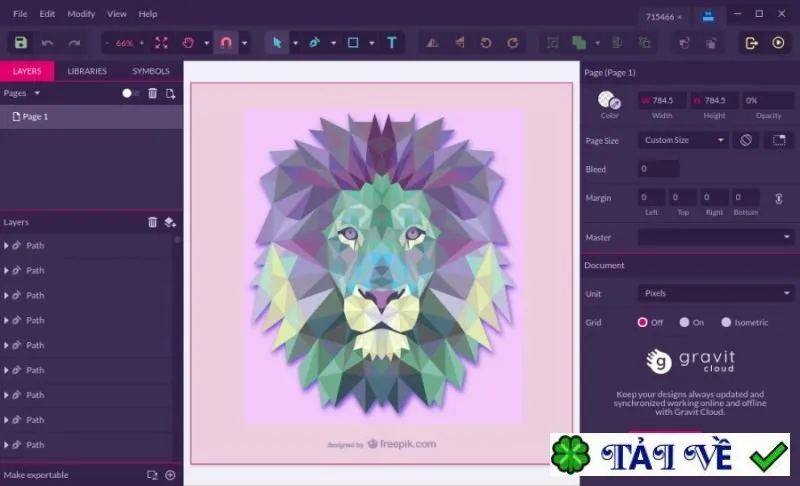Select the Pan hand tool
The width and height of the screenshot is (800, 486).
[188, 43]
